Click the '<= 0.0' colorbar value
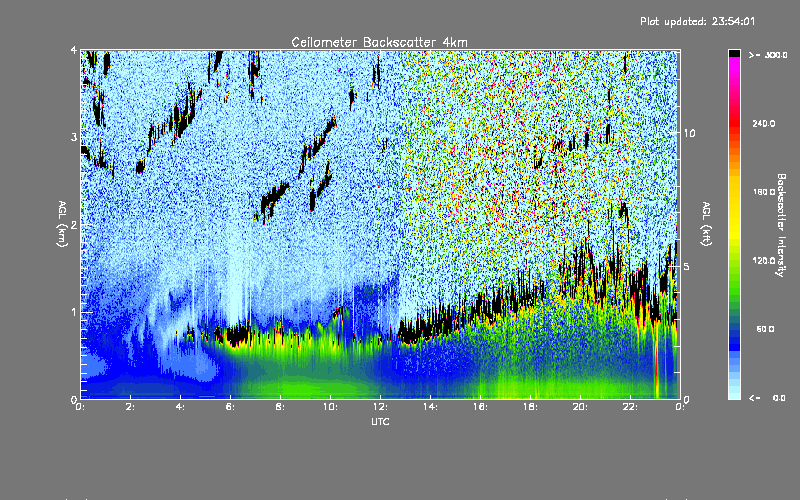 click(x=768, y=397)
